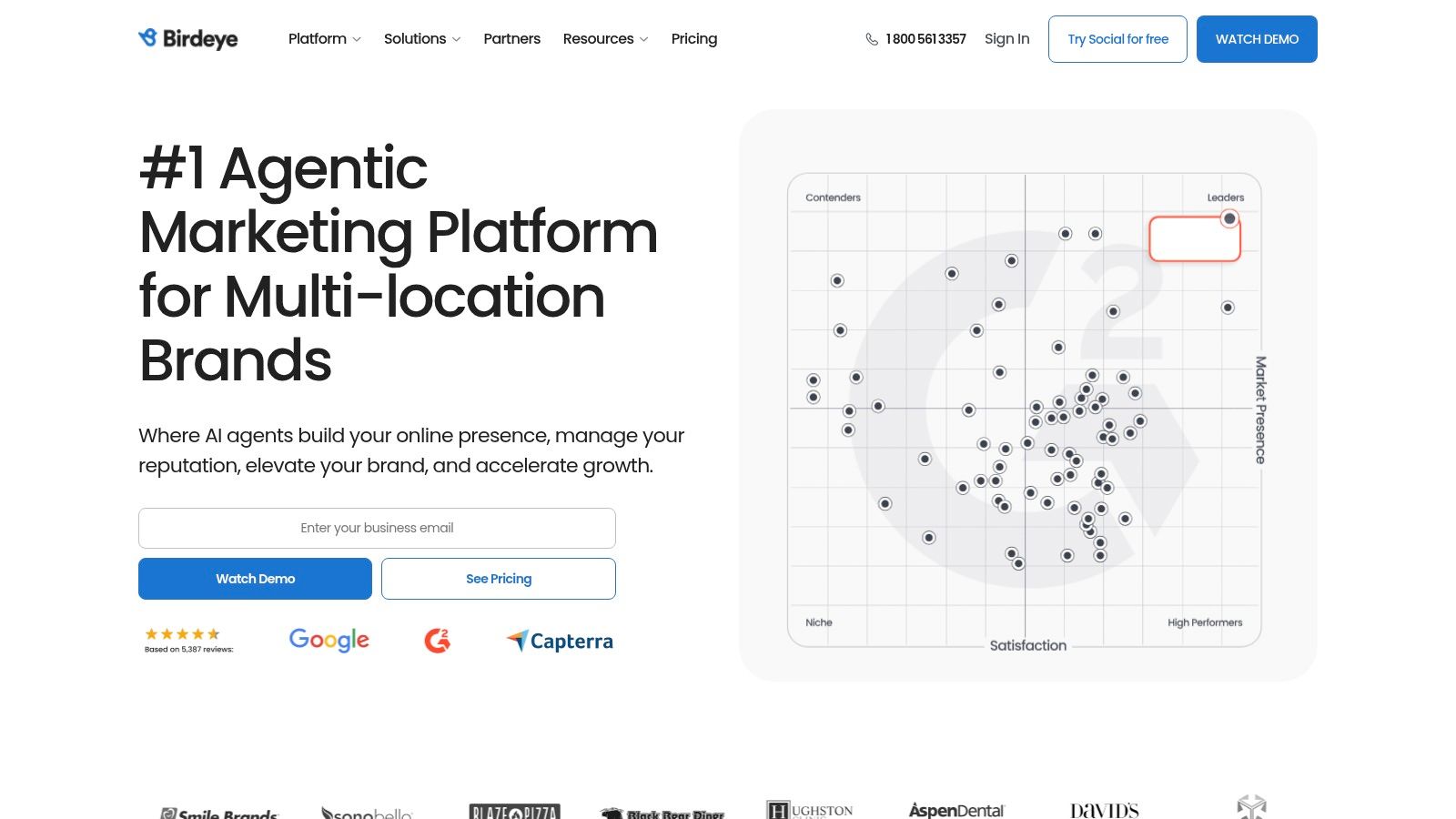Click the red G2 logo icon

click(x=438, y=641)
